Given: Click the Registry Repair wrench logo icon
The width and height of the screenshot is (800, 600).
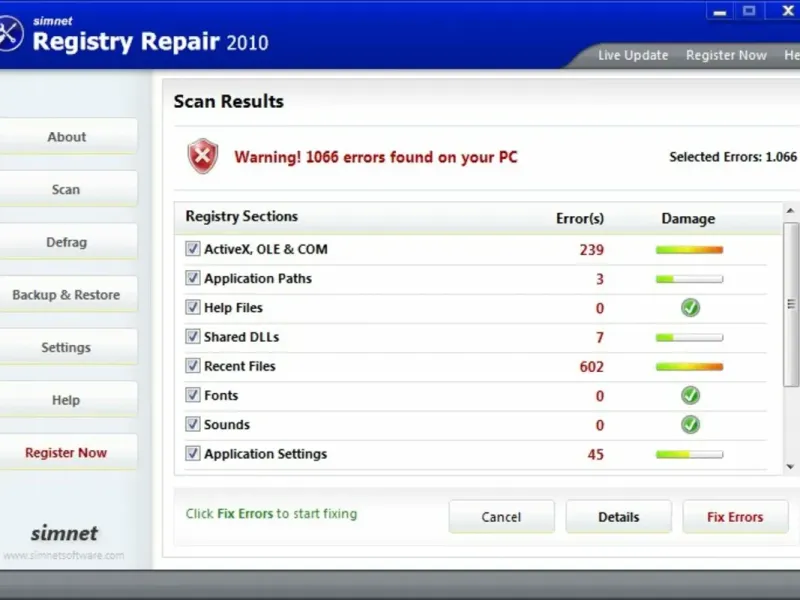Looking at the screenshot, I should [9, 34].
